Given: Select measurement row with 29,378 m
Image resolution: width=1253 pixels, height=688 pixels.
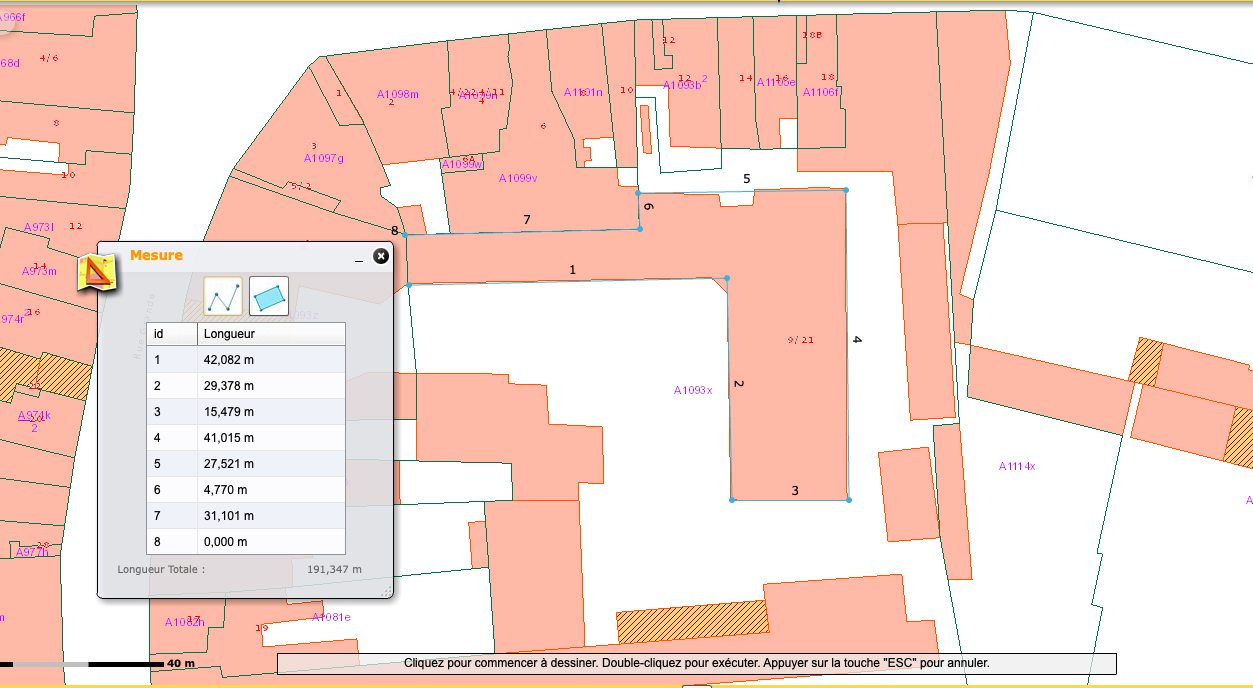Looking at the screenshot, I should click(x=245, y=386).
